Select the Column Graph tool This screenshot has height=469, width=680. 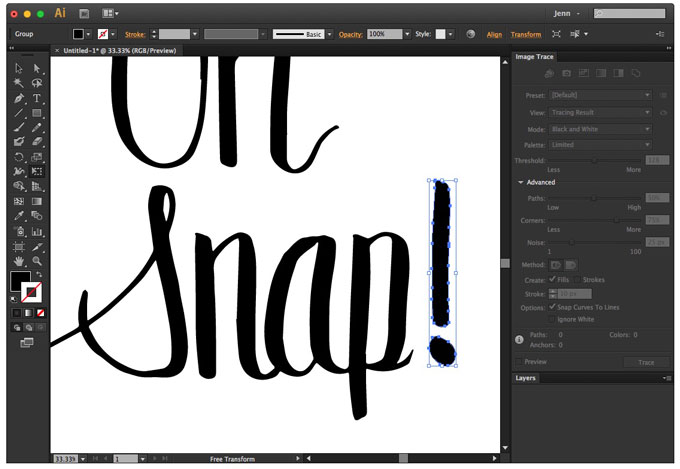(37, 231)
